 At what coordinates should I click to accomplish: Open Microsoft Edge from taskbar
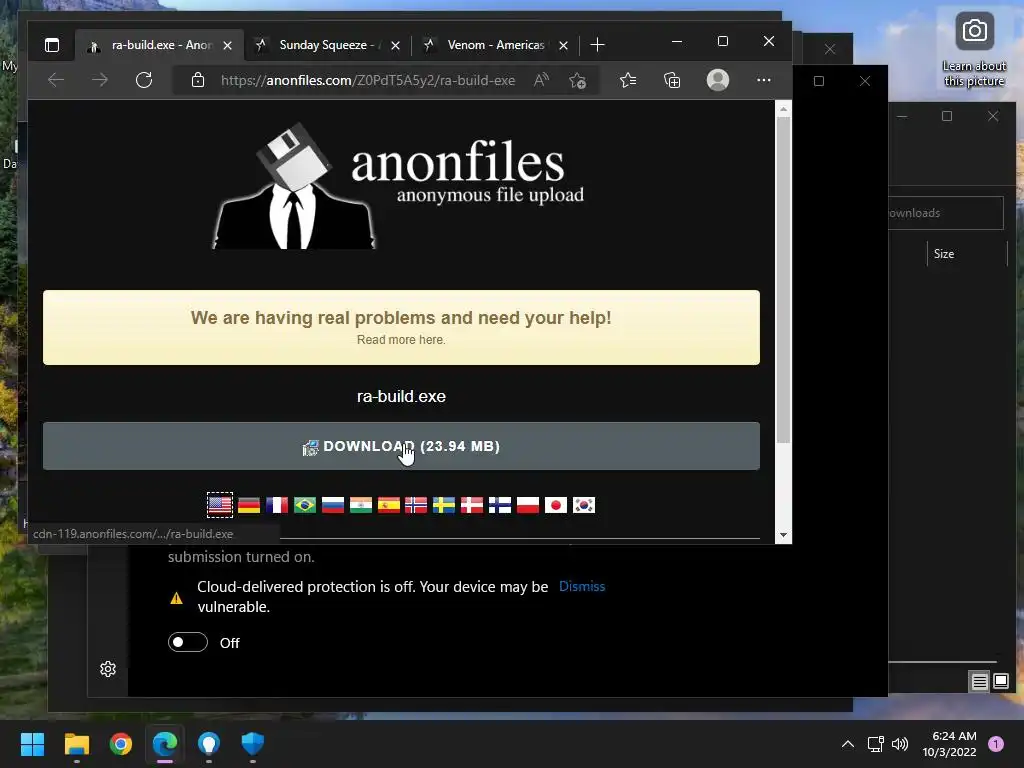click(165, 744)
